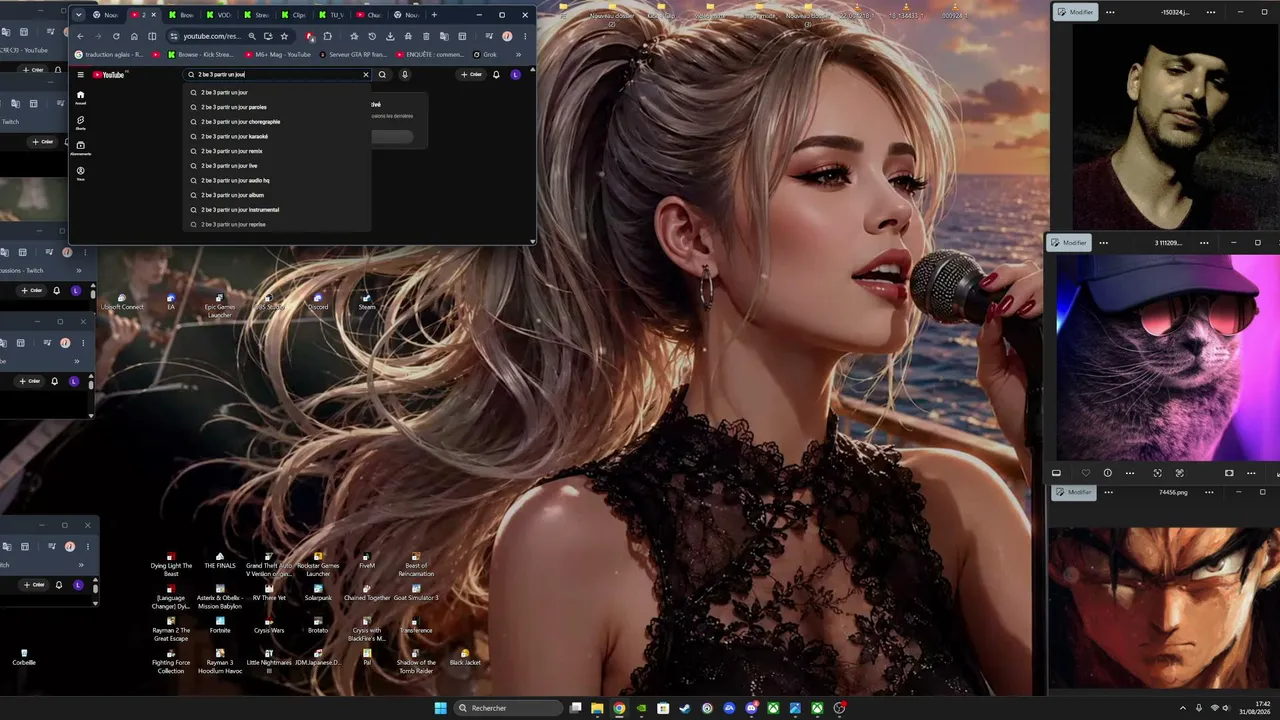Open Steam from the taskbar

[685, 708]
